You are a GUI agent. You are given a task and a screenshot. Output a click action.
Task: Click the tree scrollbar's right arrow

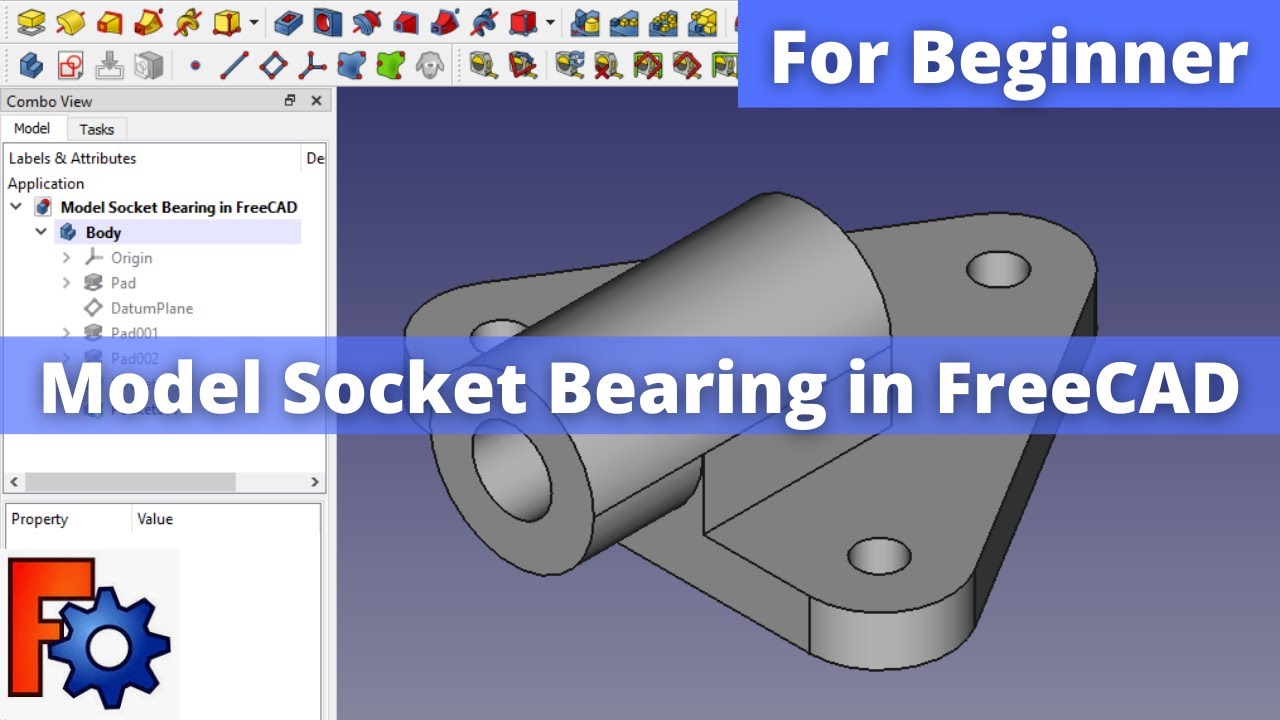pyautogui.click(x=315, y=482)
